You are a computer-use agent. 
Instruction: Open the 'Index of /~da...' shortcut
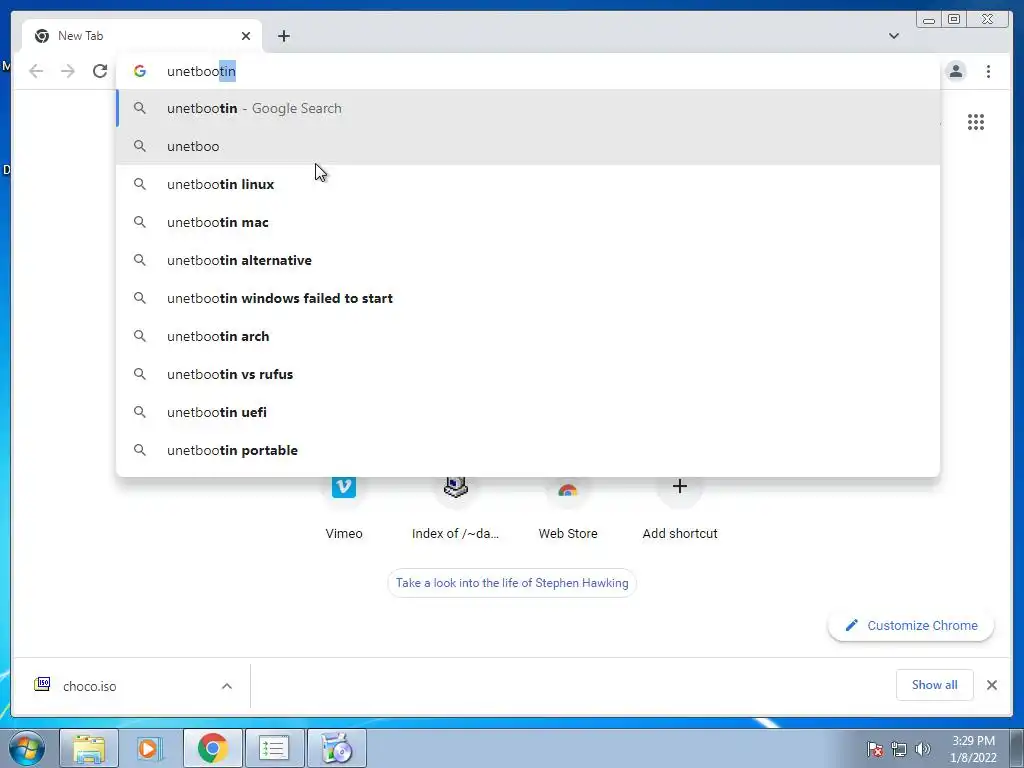pos(455,507)
